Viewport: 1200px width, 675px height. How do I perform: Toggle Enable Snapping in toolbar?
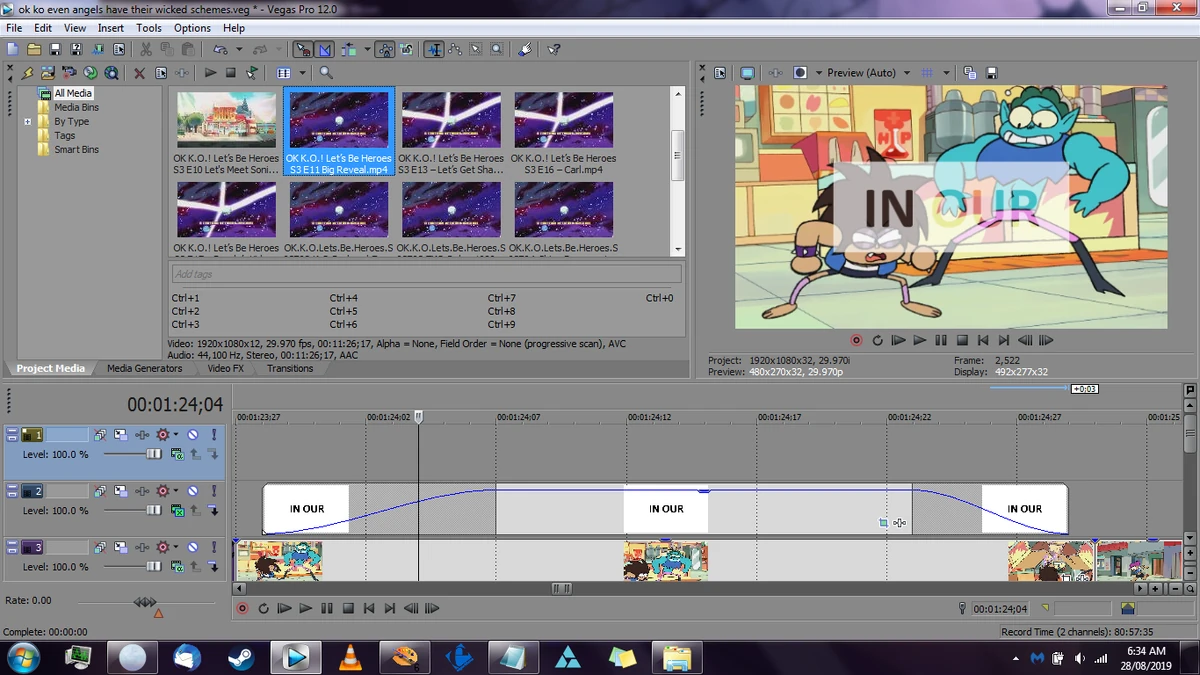point(303,49)
